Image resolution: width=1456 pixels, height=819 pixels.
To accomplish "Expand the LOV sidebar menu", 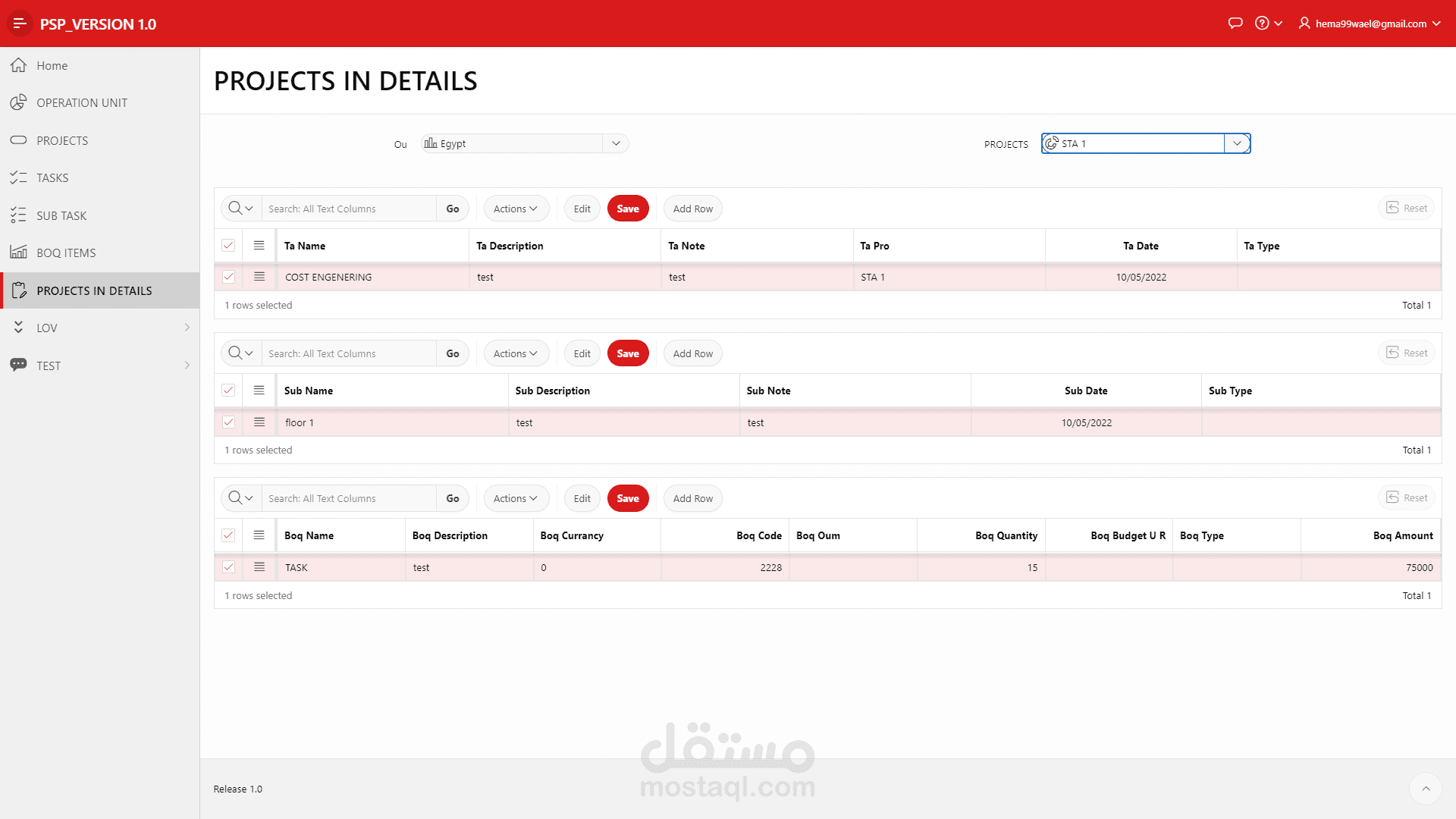I will click(187, 328).
